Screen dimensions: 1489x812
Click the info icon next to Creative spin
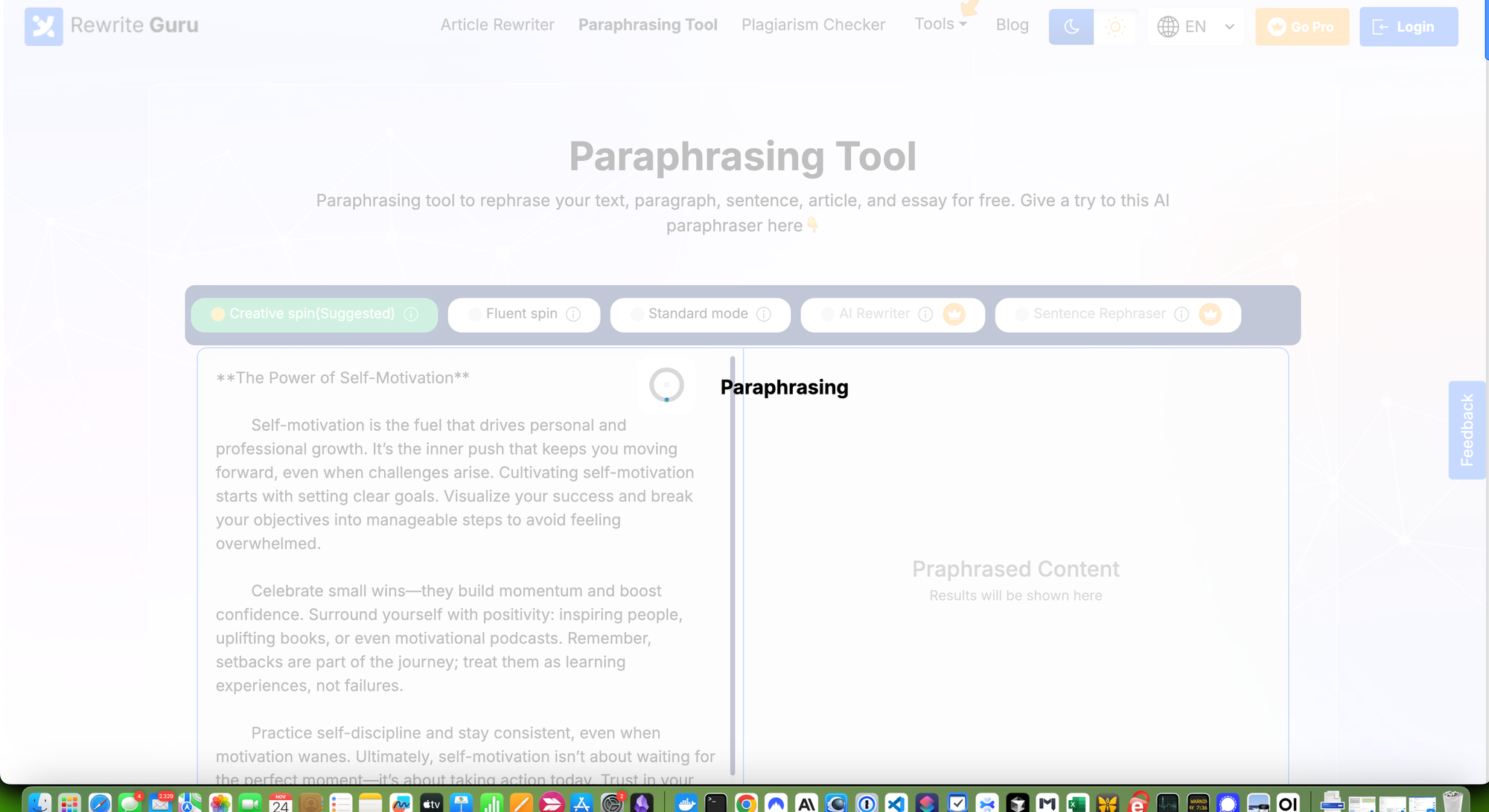click(x=410, y=314)
